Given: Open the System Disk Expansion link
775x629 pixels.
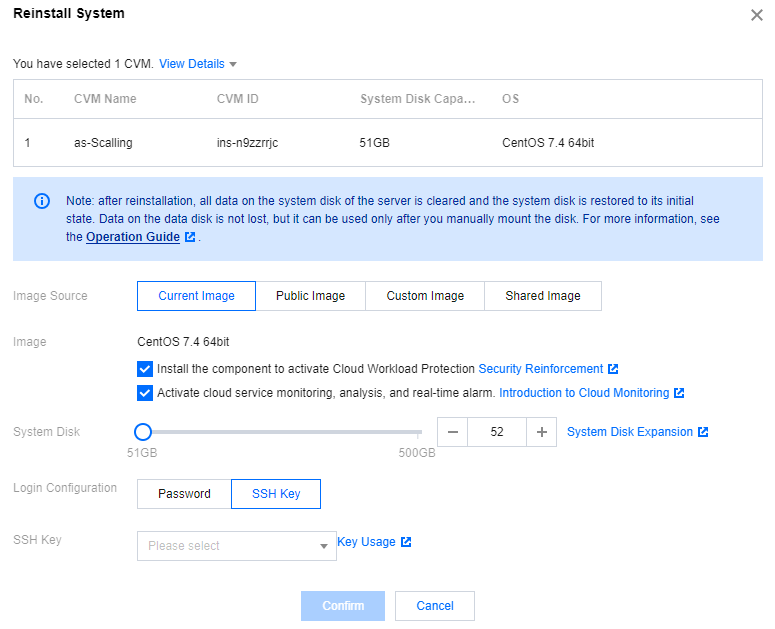Looking at the screenshot, I should pos(630,432).
